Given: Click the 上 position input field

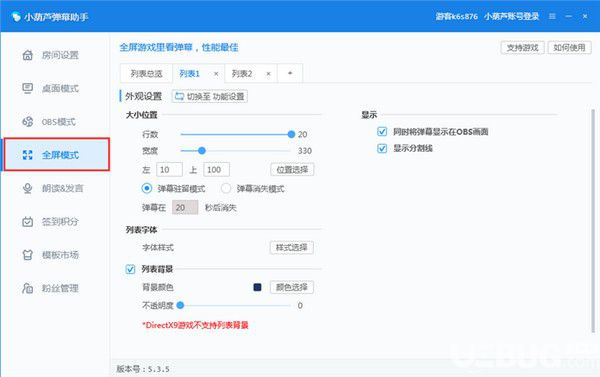Looking at the screenshot, I should (x=216, y=170).
